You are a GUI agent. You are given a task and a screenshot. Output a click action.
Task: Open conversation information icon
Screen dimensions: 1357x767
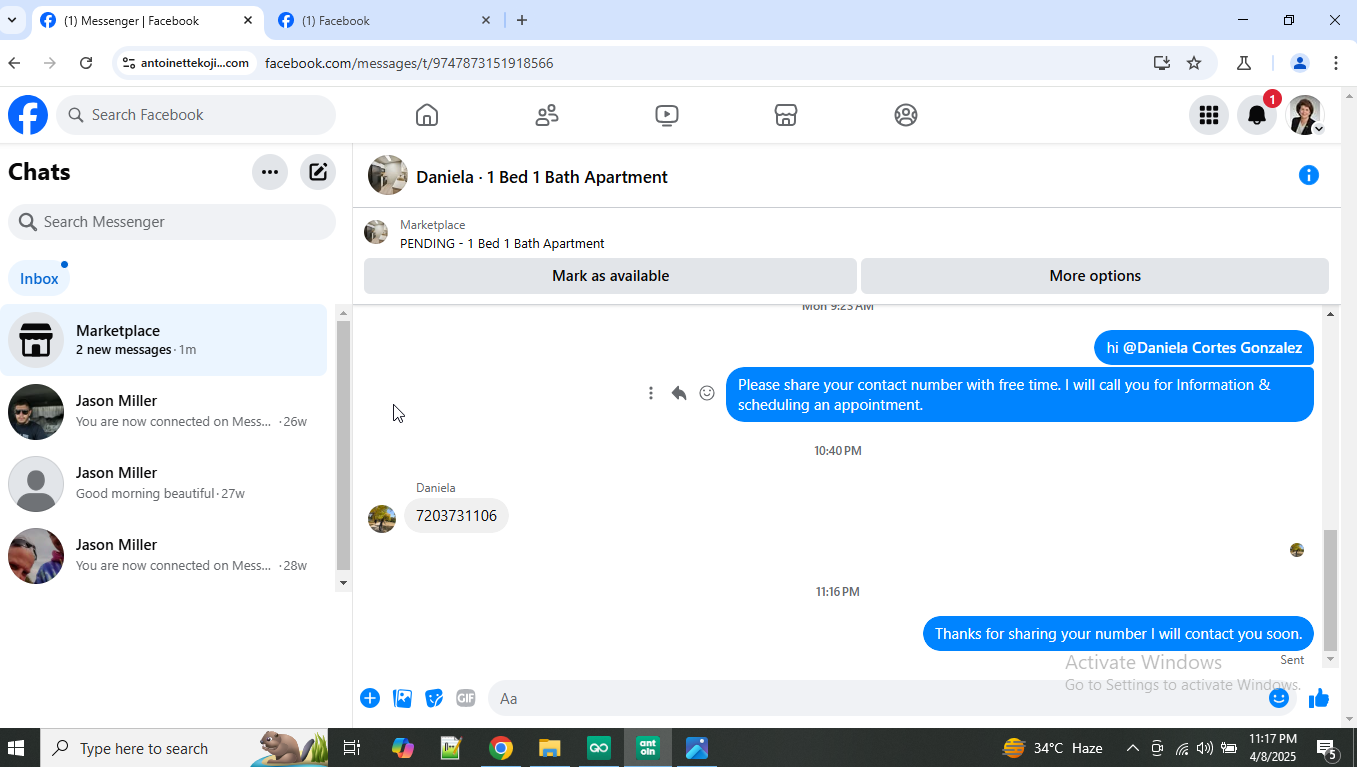point(1308,175)
